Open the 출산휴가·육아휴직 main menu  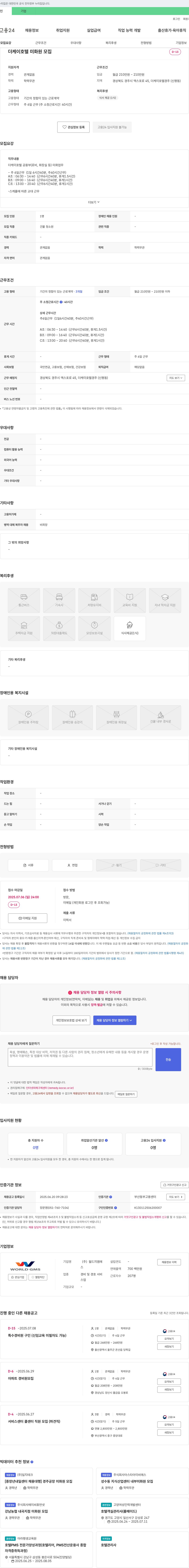(172, 30)
